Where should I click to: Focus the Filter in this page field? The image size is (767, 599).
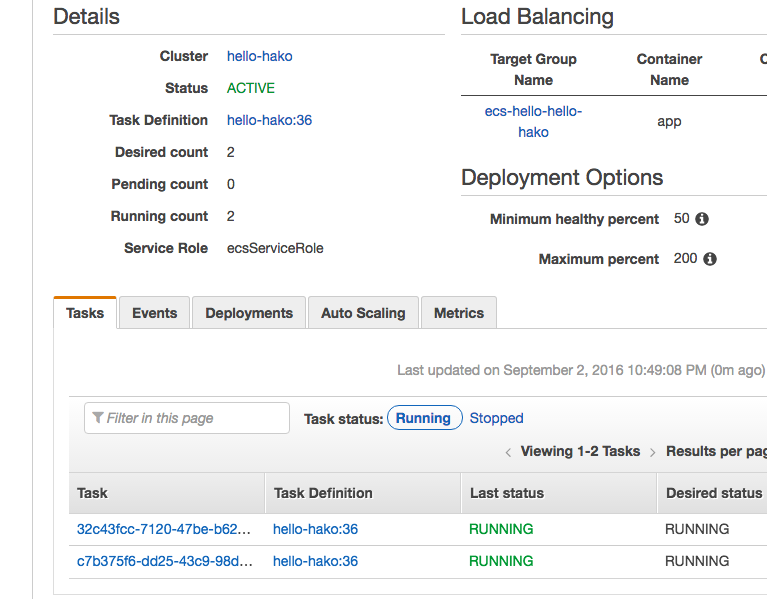[187, 418]
